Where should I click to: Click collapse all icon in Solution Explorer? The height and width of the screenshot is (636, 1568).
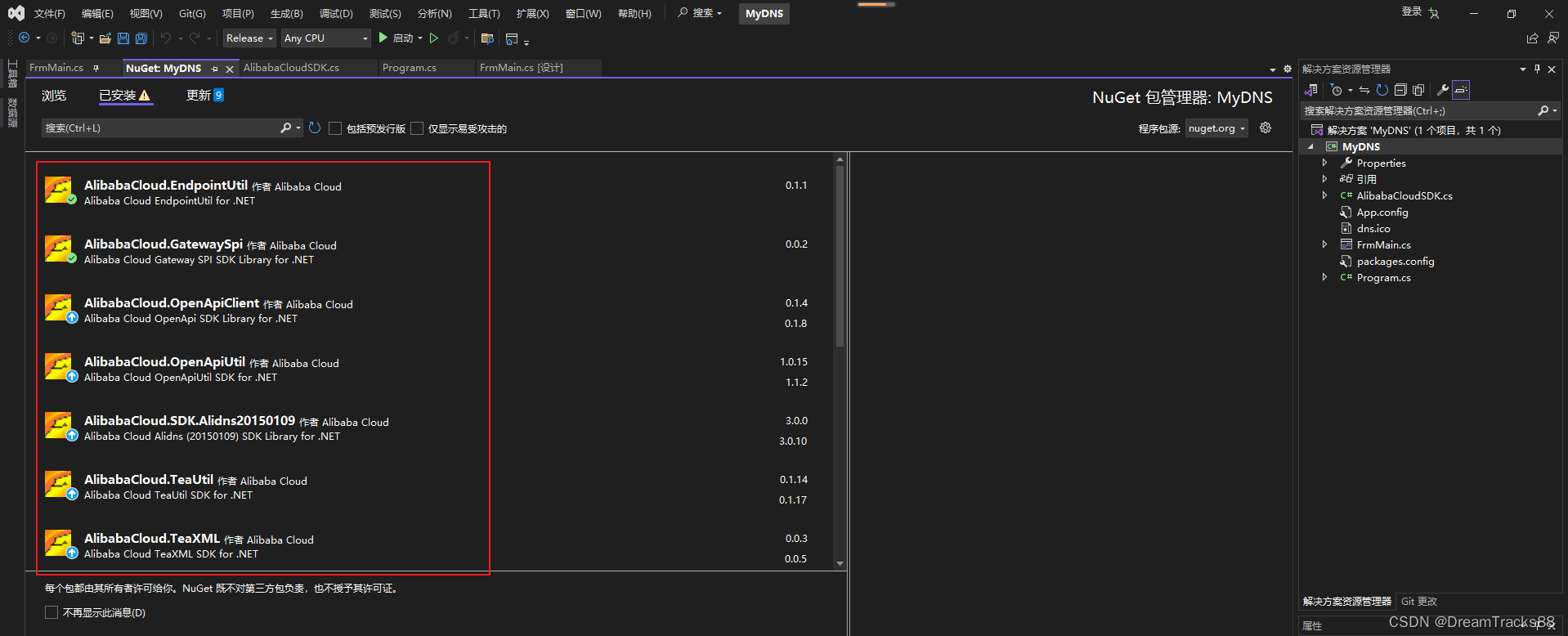(x=1400, y=90)
